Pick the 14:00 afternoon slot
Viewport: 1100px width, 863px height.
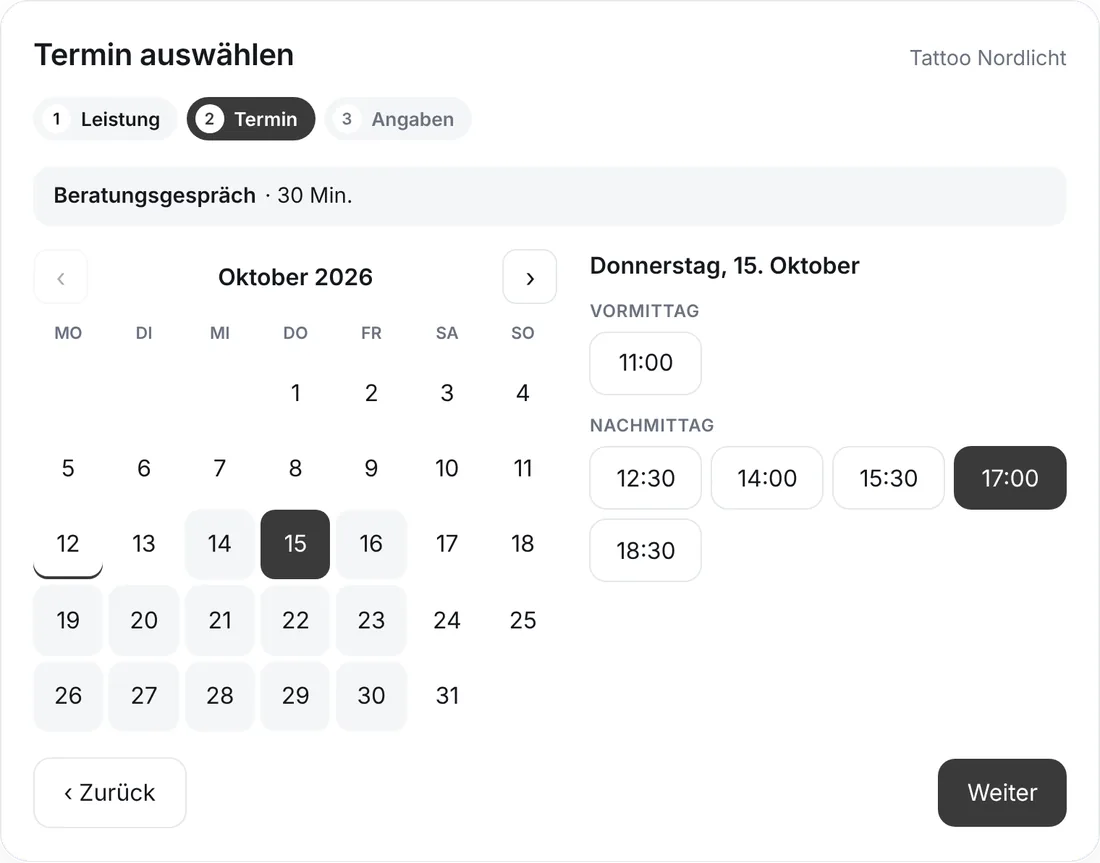(x=767, y=478)
